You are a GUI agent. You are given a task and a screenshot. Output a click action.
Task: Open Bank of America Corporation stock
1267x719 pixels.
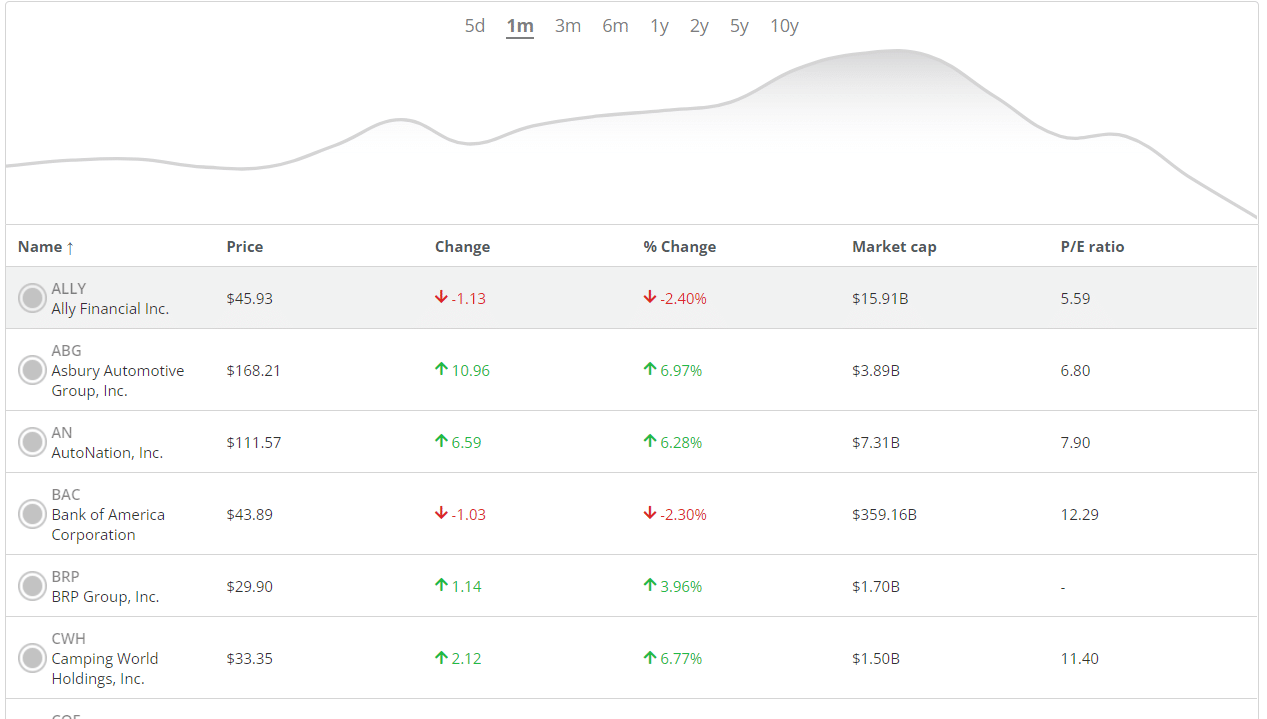pyautogui.click(x=108, y=525)
